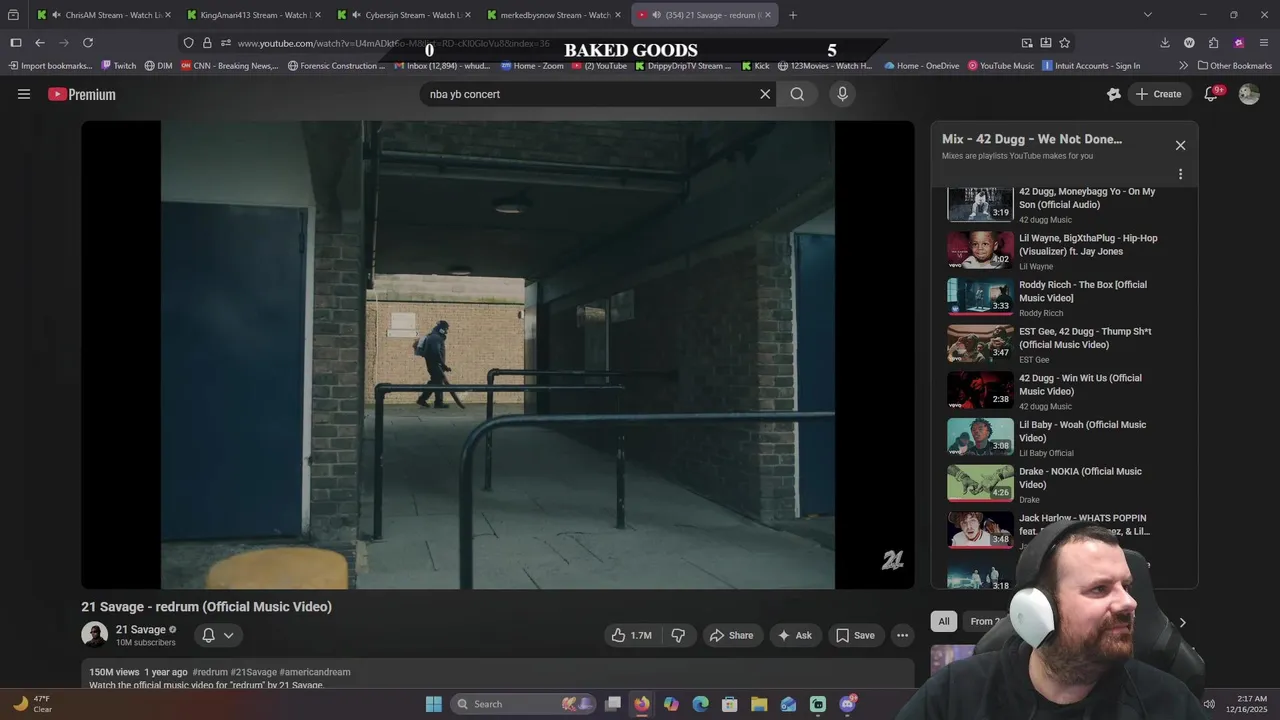
Task: Click the #redrum hashtag
Action: [x=210, y=672]
